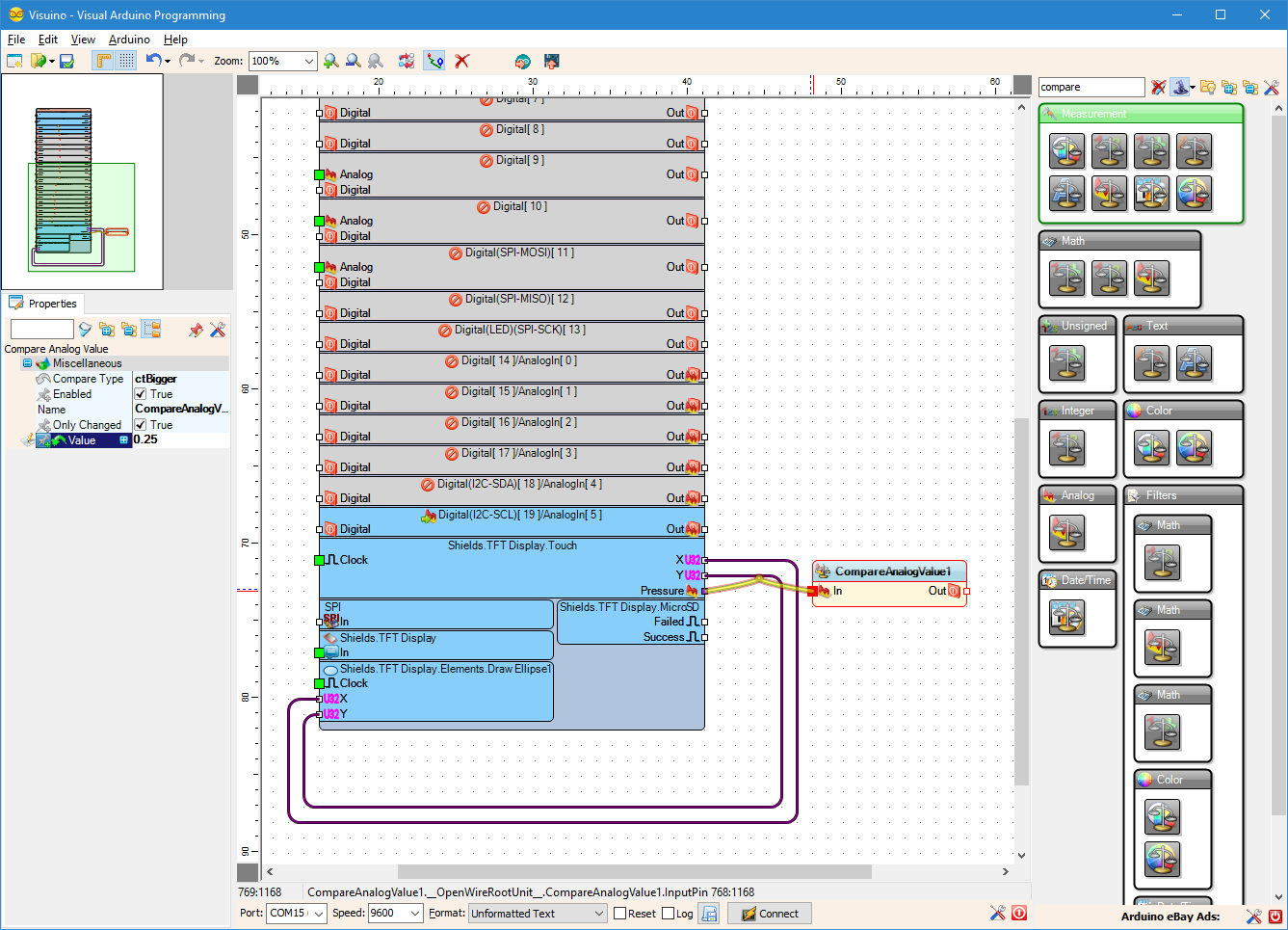Click the Expand All folders icon in Properties

tap(107, 330)
